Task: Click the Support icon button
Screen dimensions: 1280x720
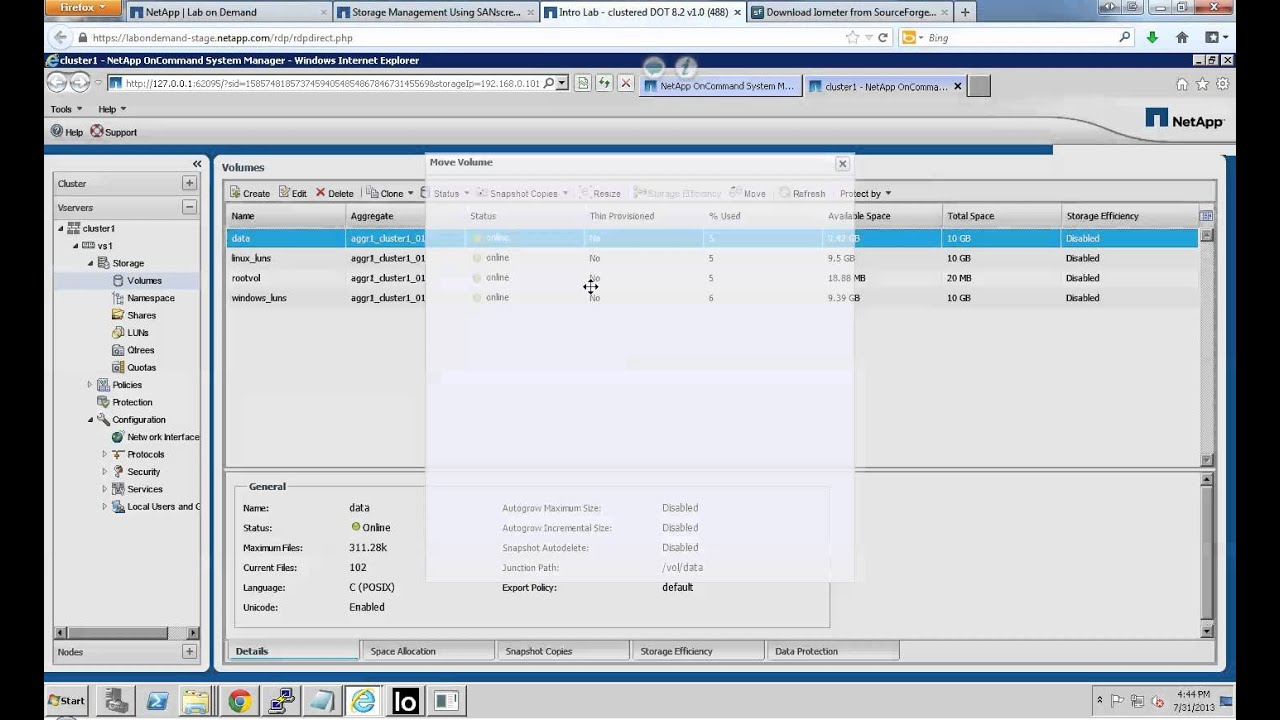Action: (x=113, y=132)
